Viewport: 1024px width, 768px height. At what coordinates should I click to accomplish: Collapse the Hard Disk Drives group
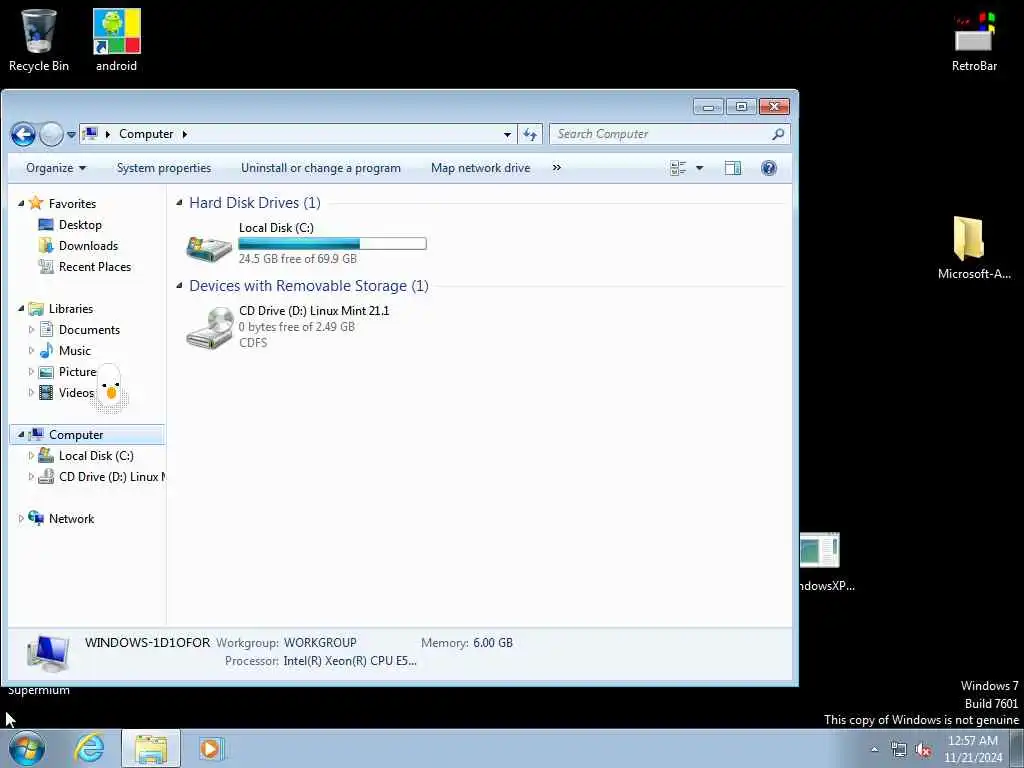click(179, 203)
